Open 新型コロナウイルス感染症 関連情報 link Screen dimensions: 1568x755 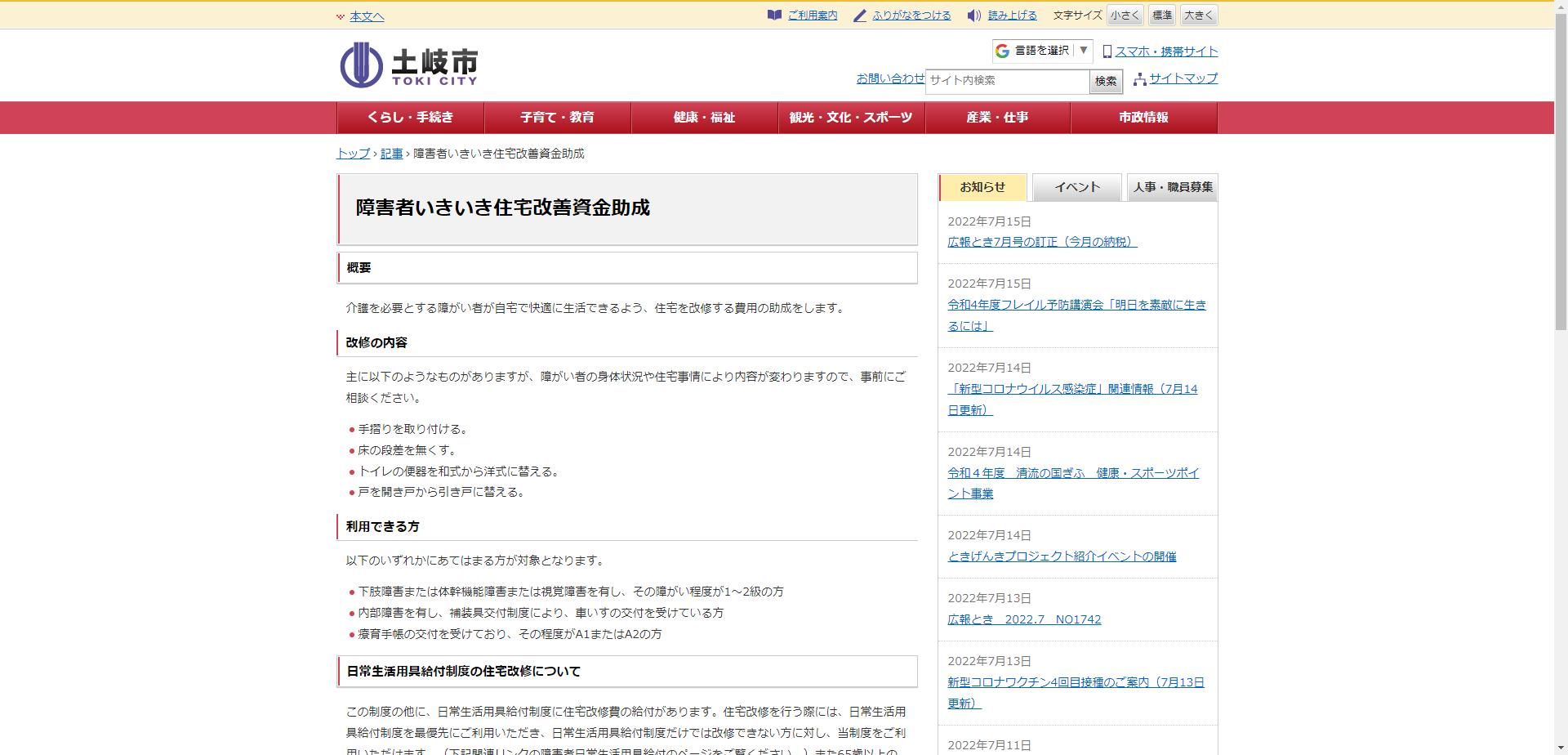tap(1072, 400)
